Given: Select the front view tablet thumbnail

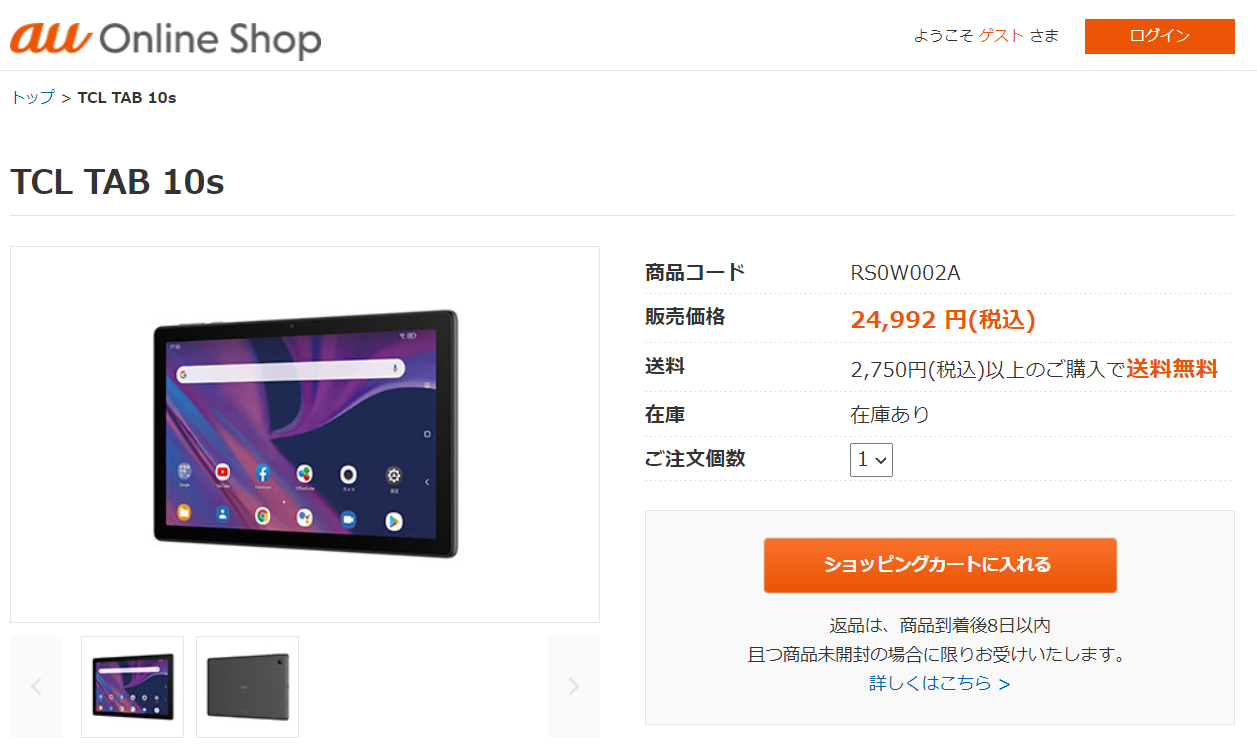Looking at the screenshot, I should [133, 686].
